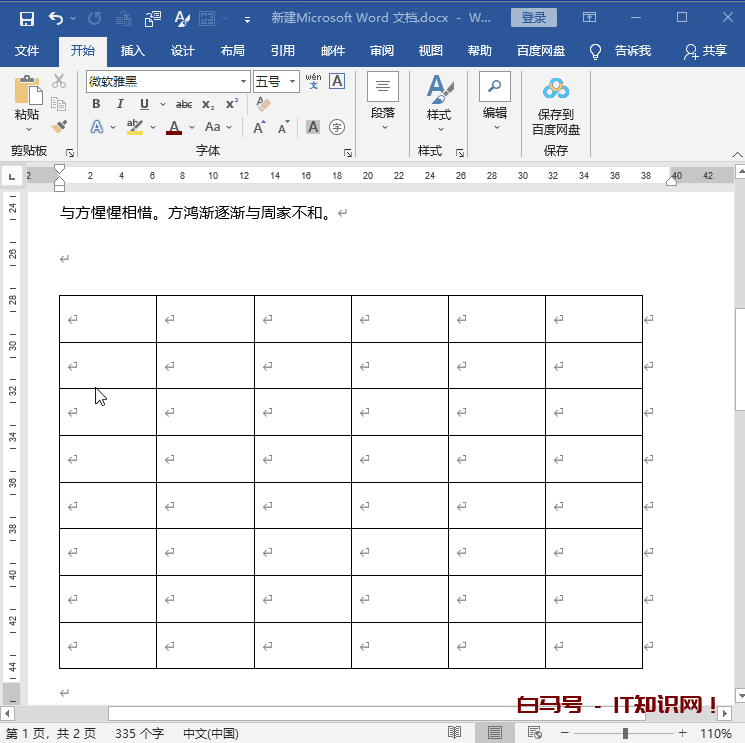
Task: Click the 登录 (Sign in) button
Action: (534, 18)
